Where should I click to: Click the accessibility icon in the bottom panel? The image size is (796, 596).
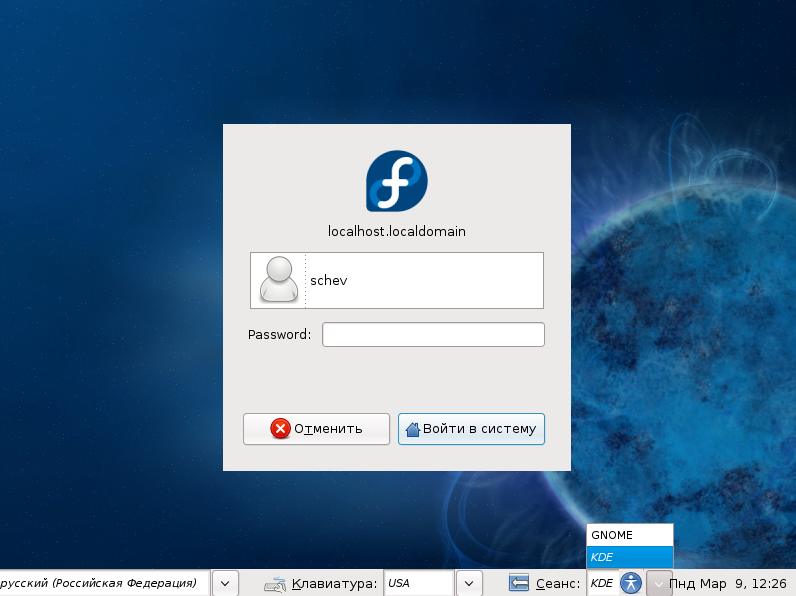coord(631,583)
